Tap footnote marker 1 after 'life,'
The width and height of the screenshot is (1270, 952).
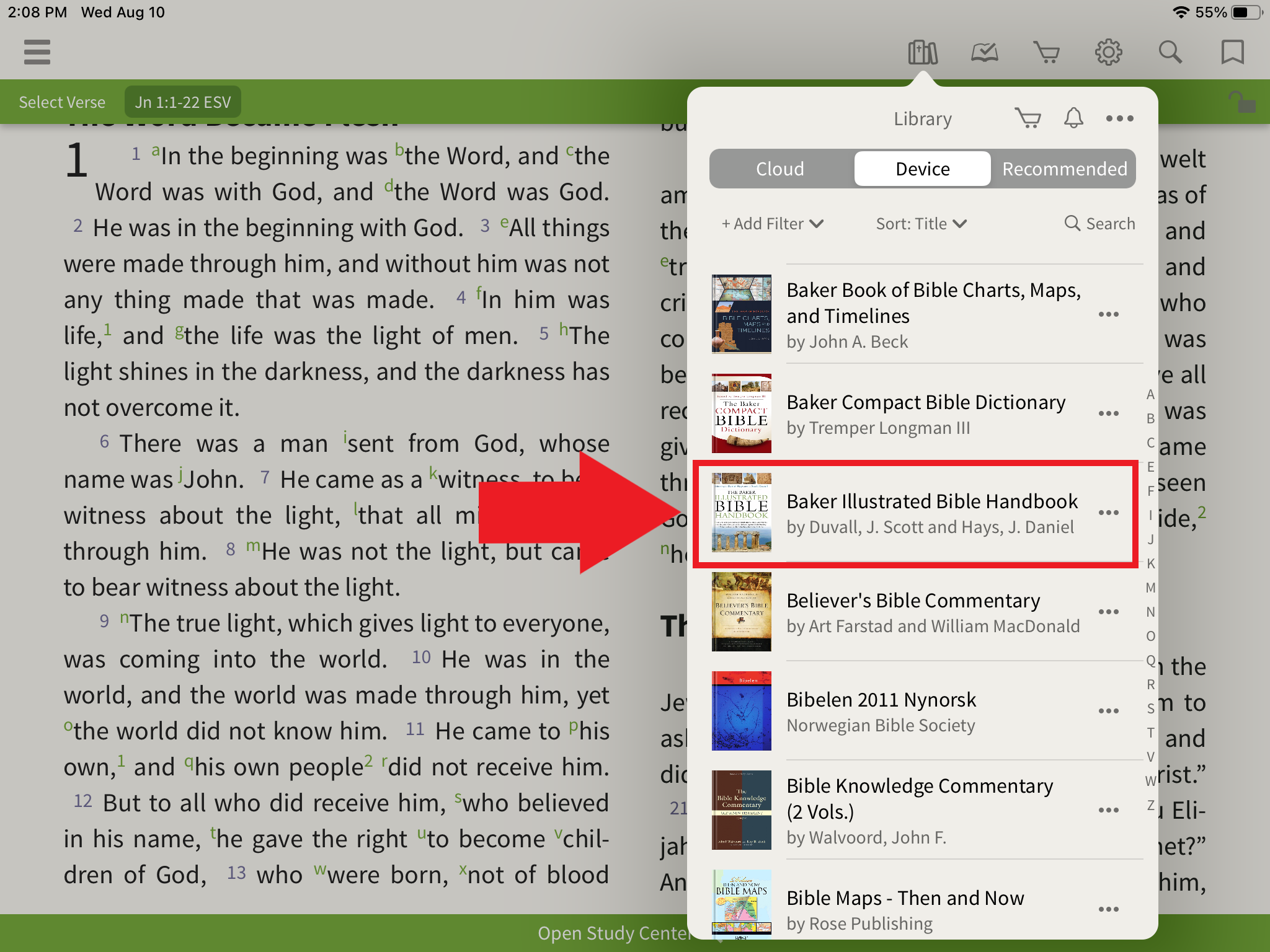[107, 329]
